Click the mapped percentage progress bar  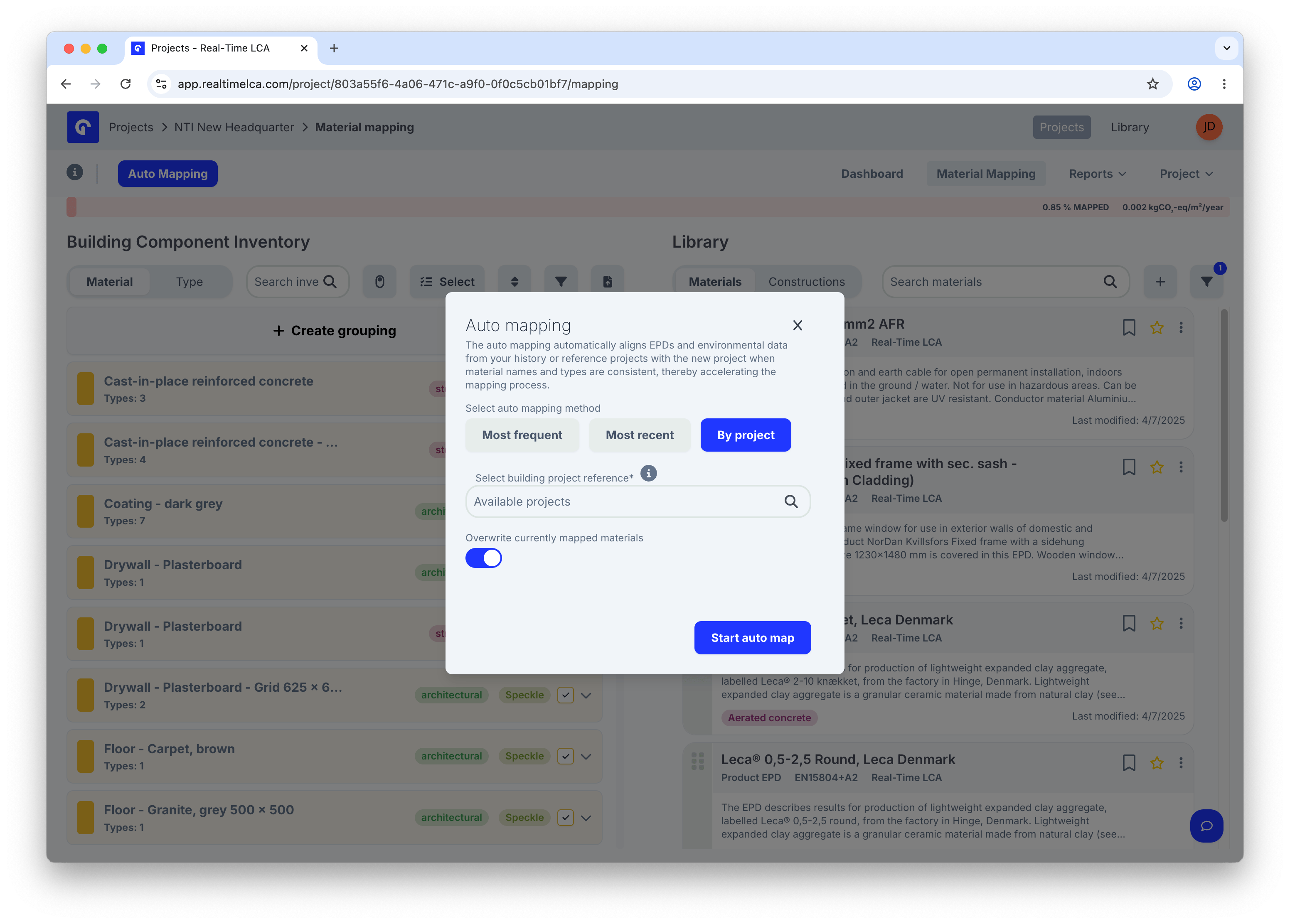click(648, 207)
